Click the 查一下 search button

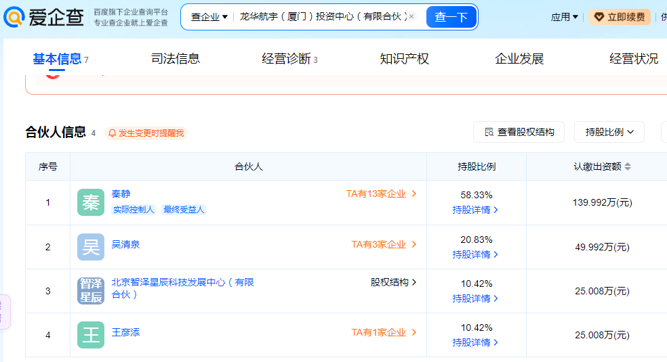(451, 17)
